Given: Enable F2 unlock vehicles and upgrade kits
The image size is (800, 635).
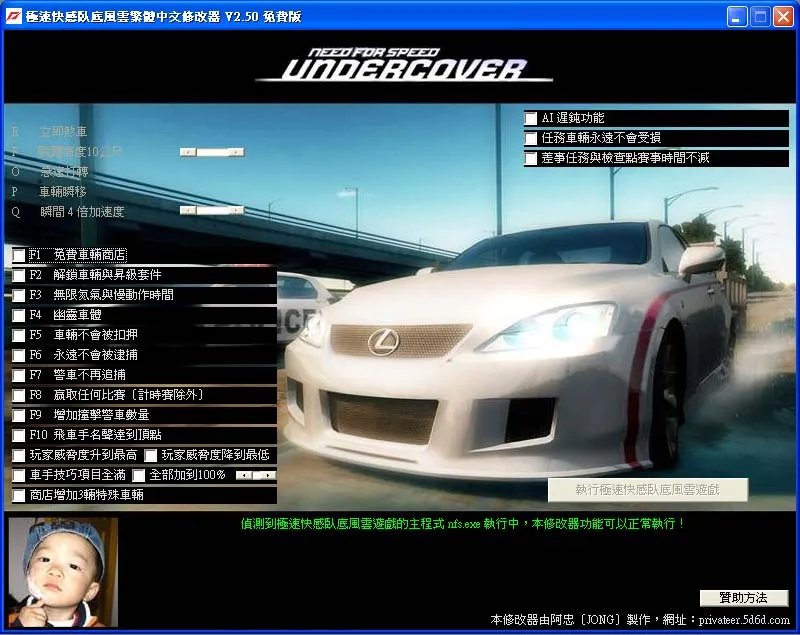Looking at the screenshot, I should point(18,275).
